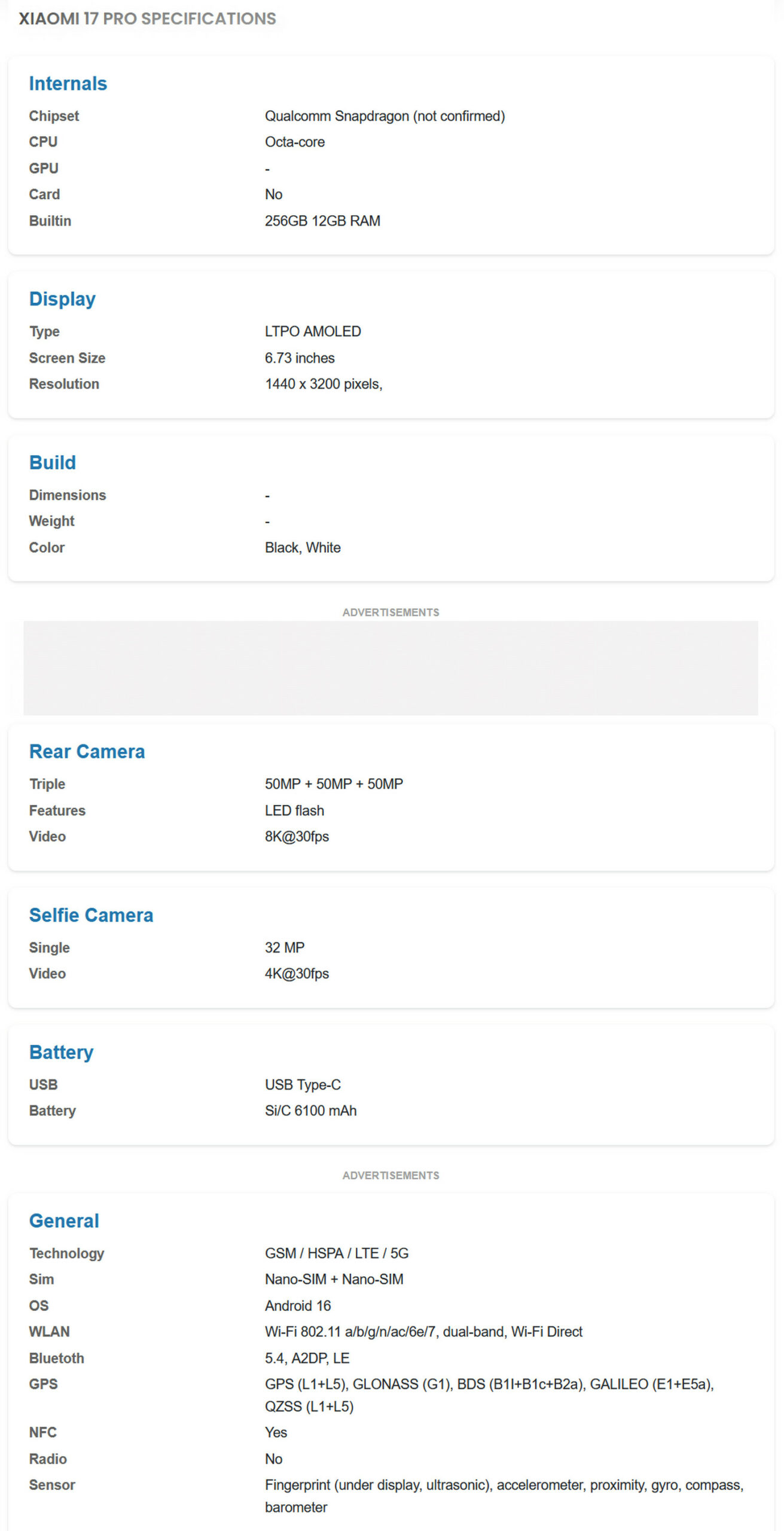Select the Black, White color value

tap(303, 548)
